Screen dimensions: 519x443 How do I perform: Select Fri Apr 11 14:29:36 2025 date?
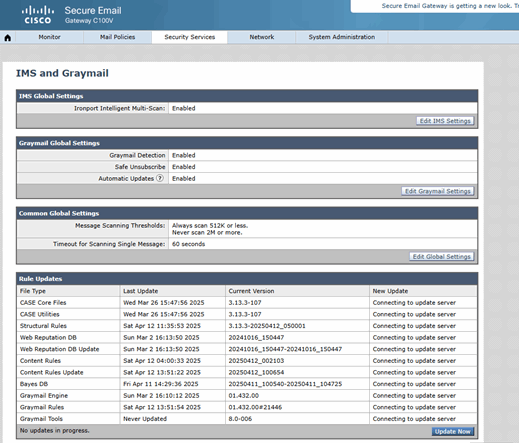click(x=161, y=384)
